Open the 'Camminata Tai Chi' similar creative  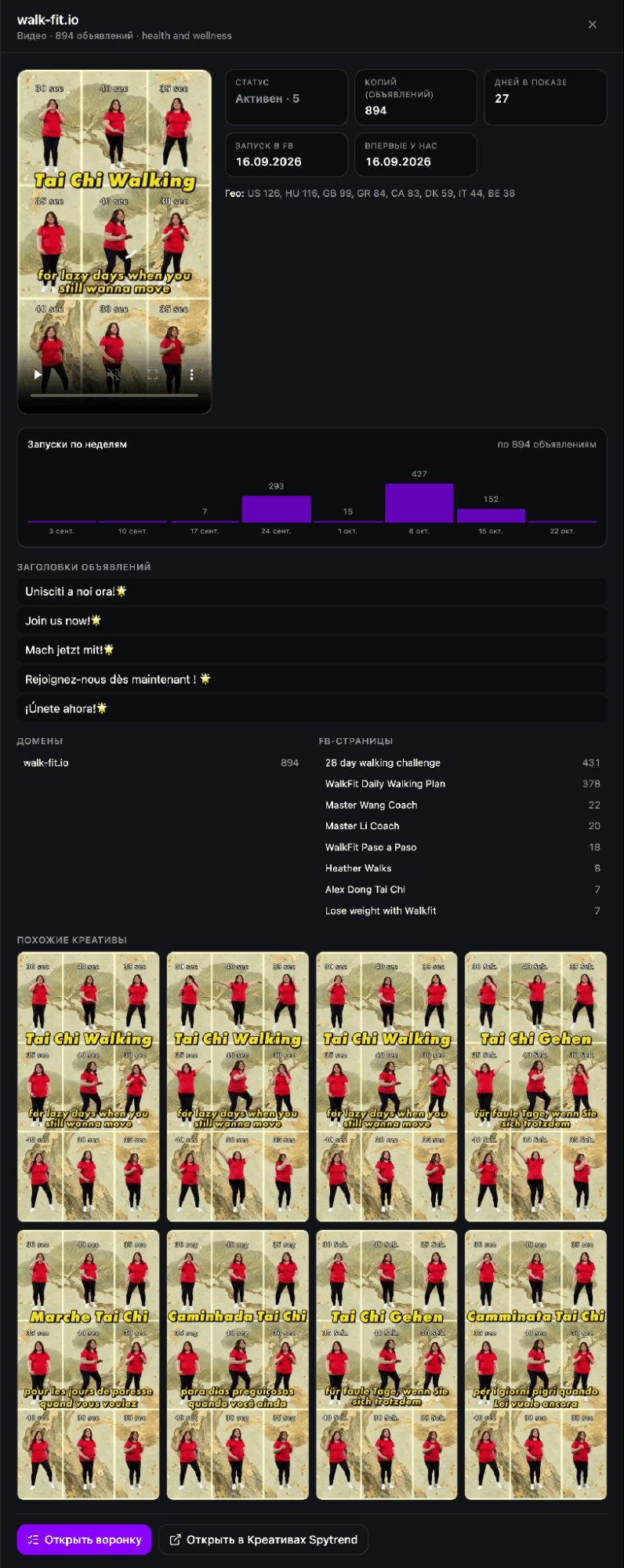point(535,1365)
